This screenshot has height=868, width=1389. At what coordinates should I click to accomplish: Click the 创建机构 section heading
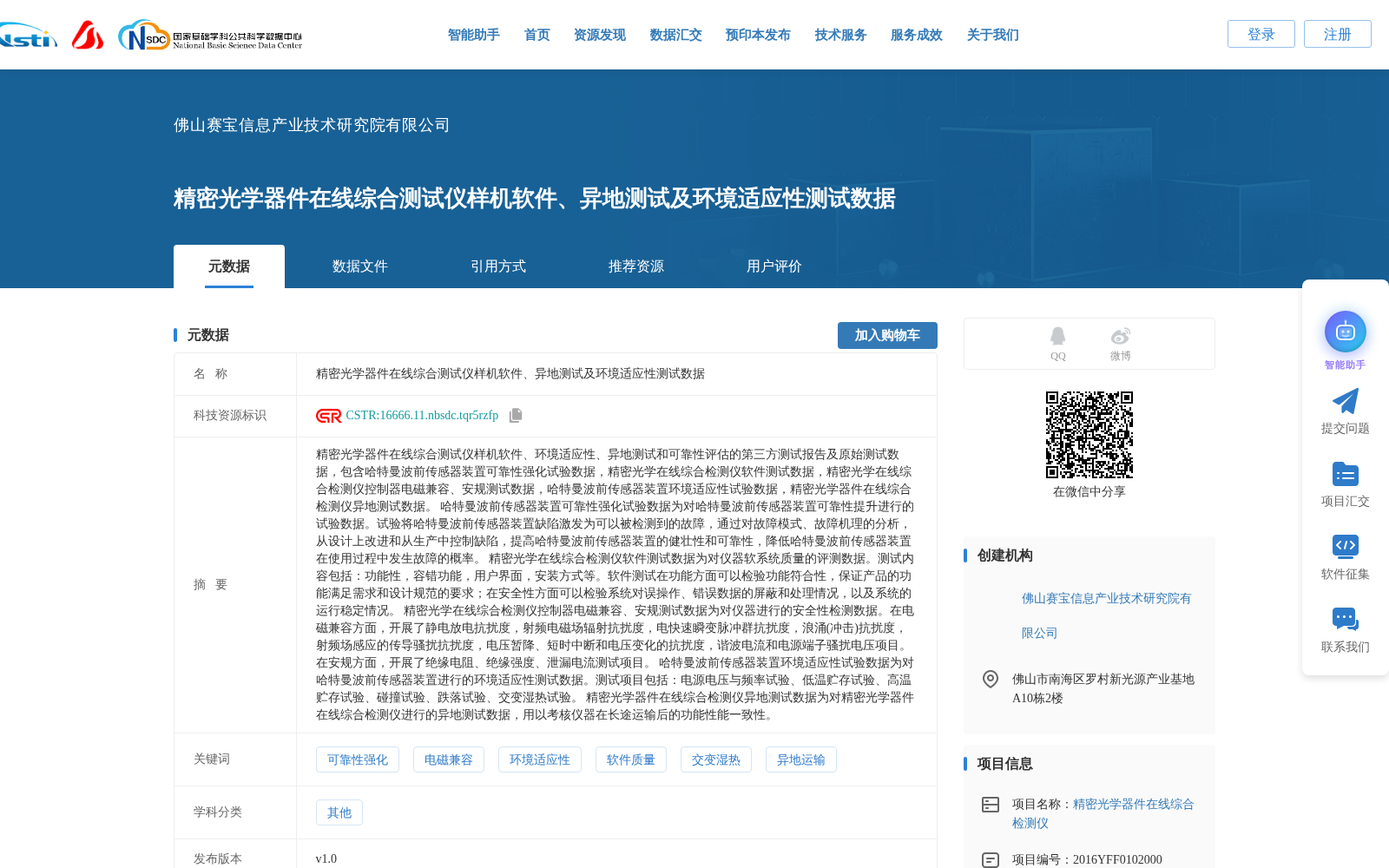[x=1005, y=556]
